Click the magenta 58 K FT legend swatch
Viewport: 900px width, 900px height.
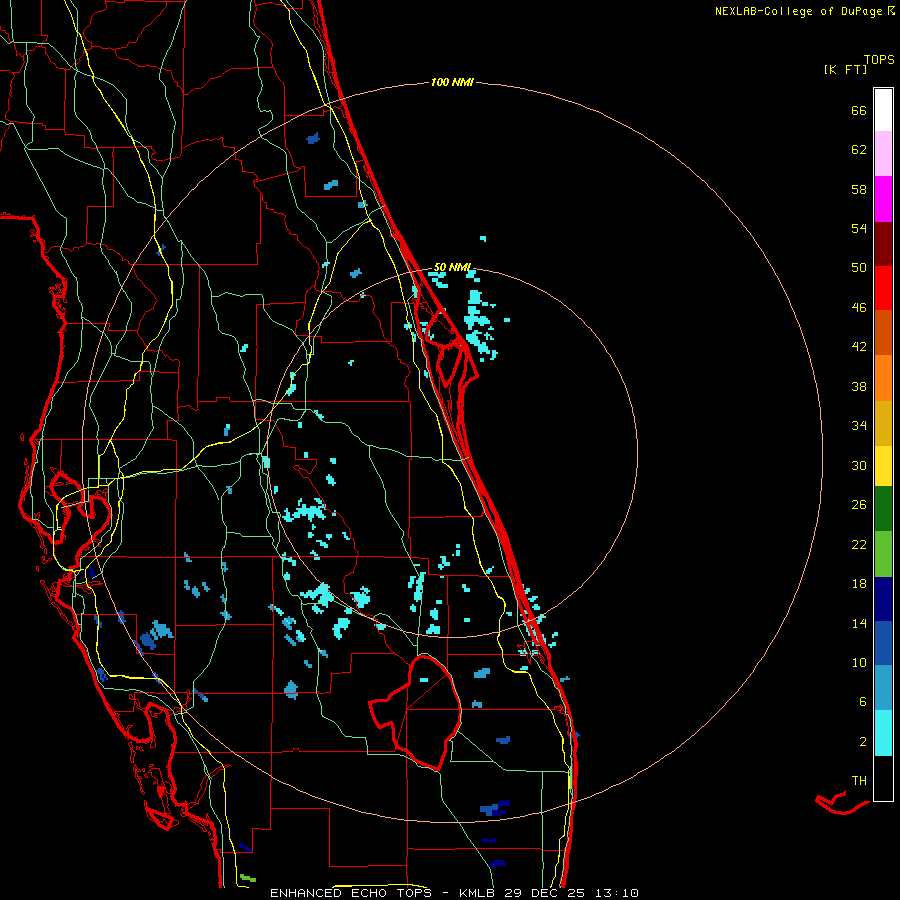click(883, 199)
